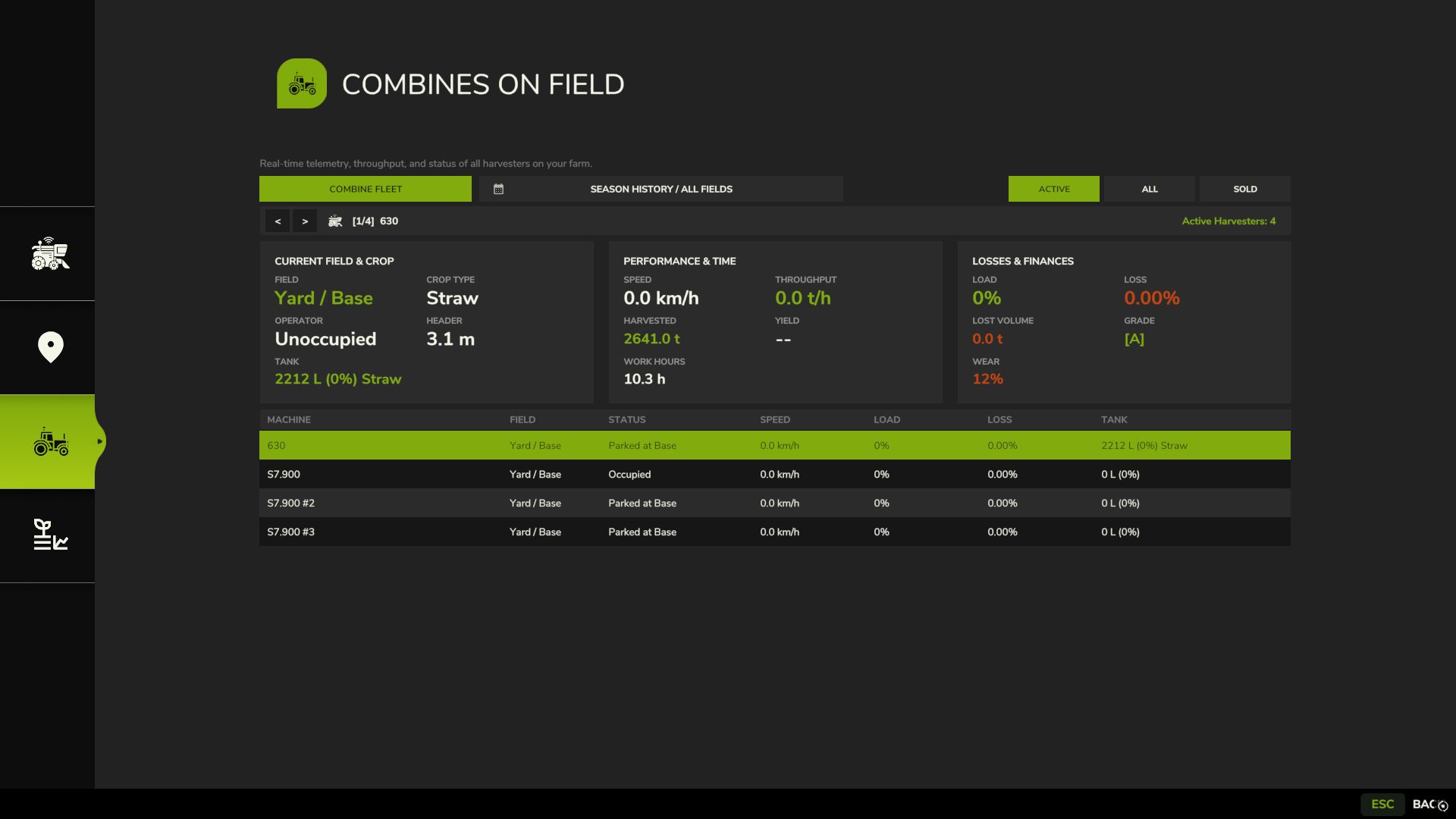Click the FIELD column header
1456x819 pixels.
click(x=522, y=419)
